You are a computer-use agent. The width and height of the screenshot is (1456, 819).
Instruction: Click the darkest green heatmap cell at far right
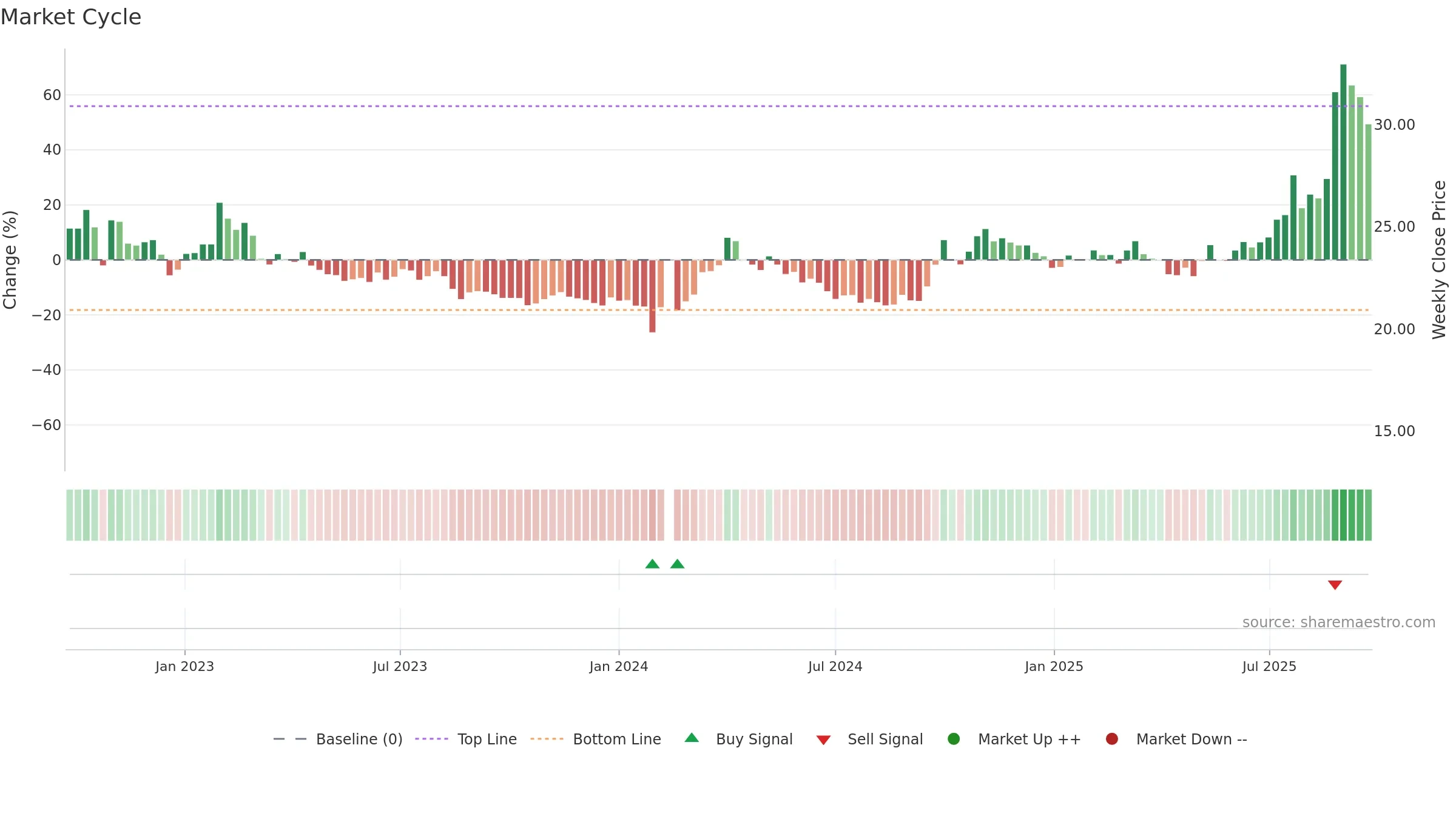(x=1343, y=515)
